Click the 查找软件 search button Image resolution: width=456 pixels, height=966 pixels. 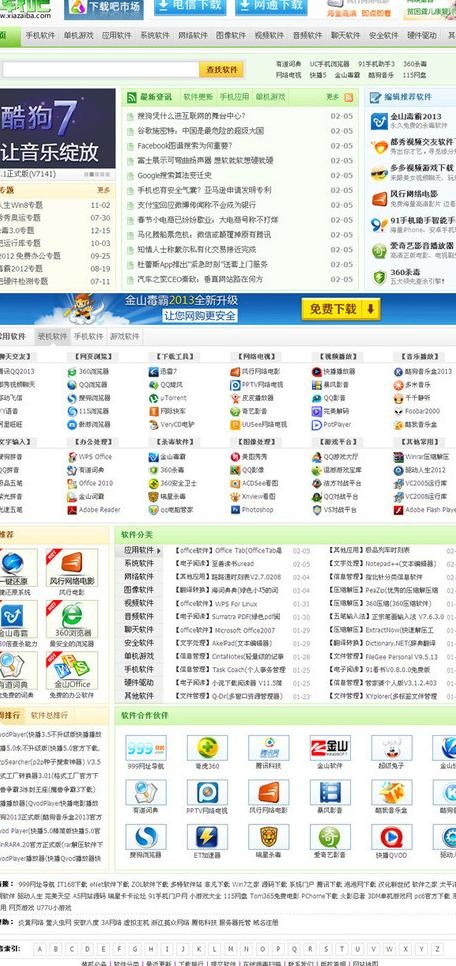click(222, 70)
